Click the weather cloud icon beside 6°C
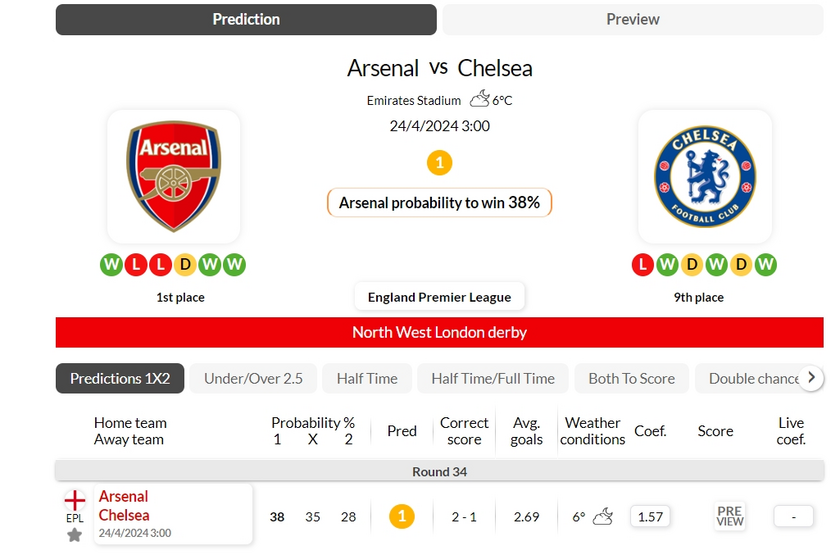 479,99
